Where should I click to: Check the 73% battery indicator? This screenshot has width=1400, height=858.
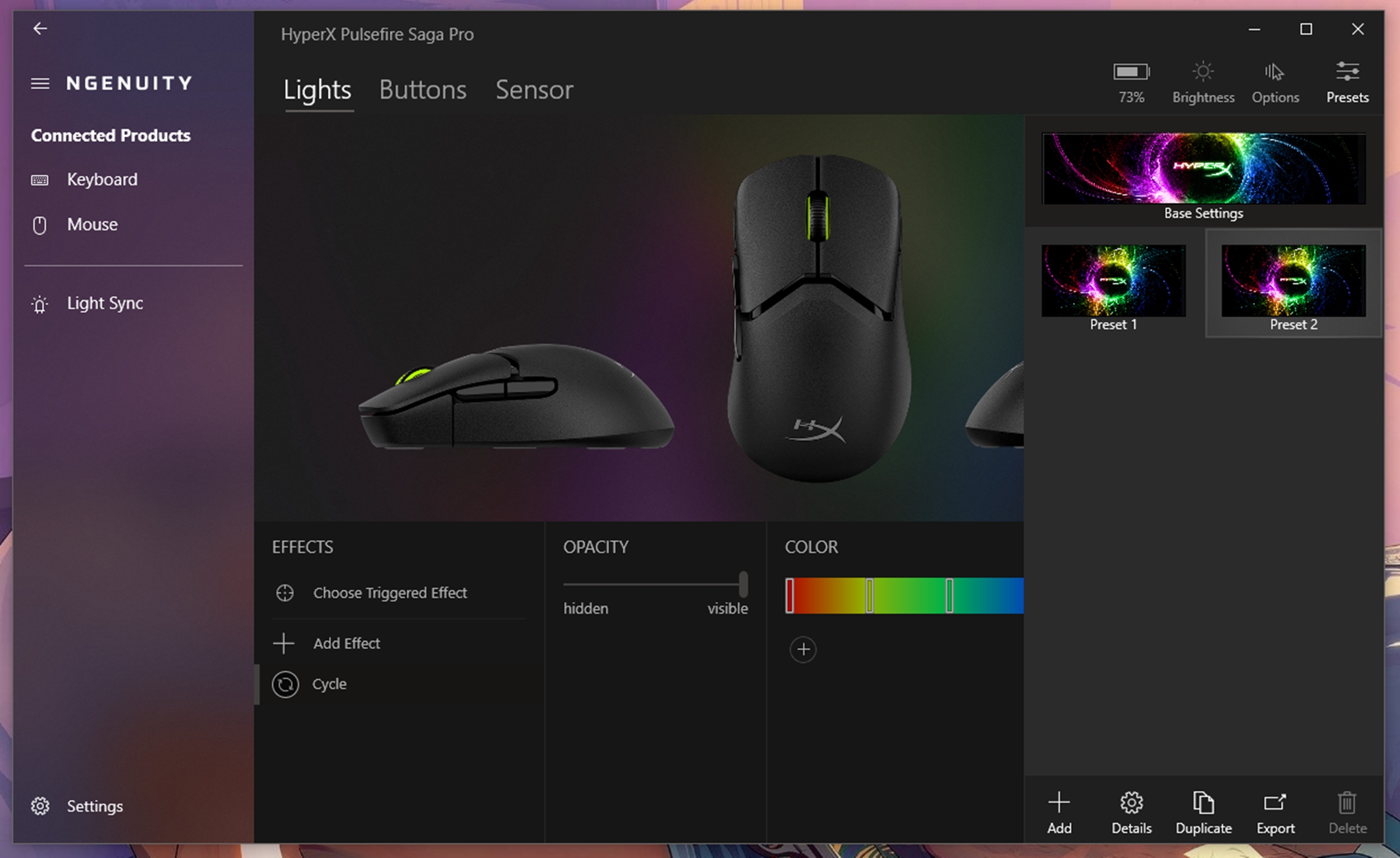coord(1131,83)
